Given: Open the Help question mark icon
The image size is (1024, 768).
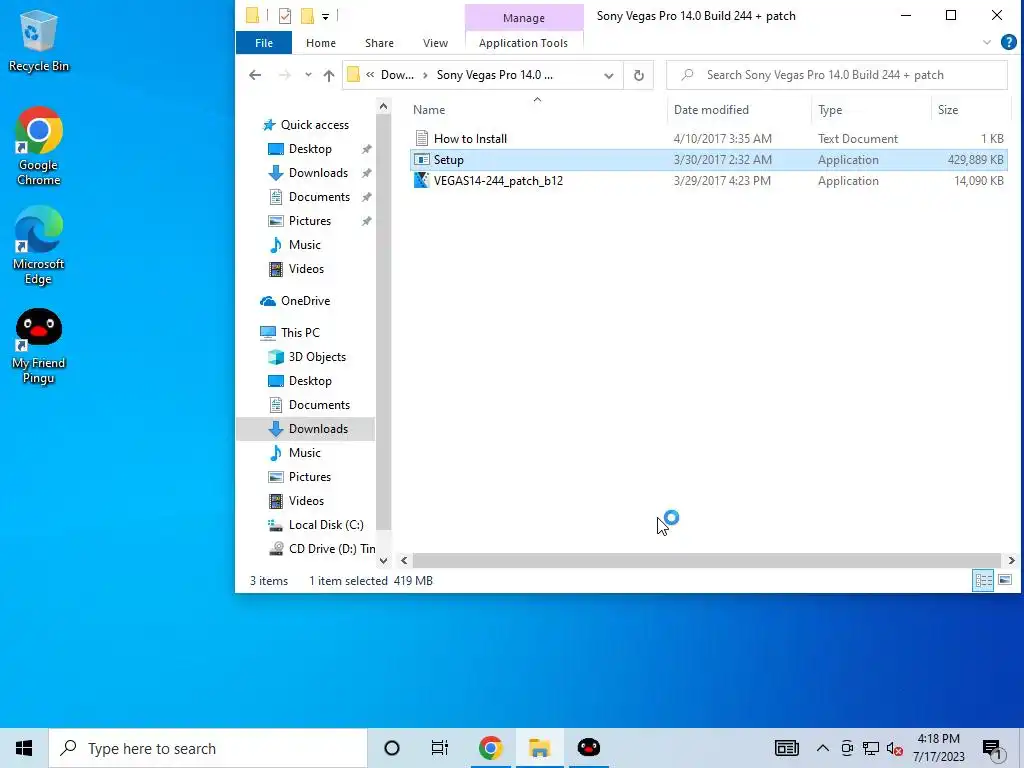Looking at the screenshot, I should click(x=1008, y=42).
